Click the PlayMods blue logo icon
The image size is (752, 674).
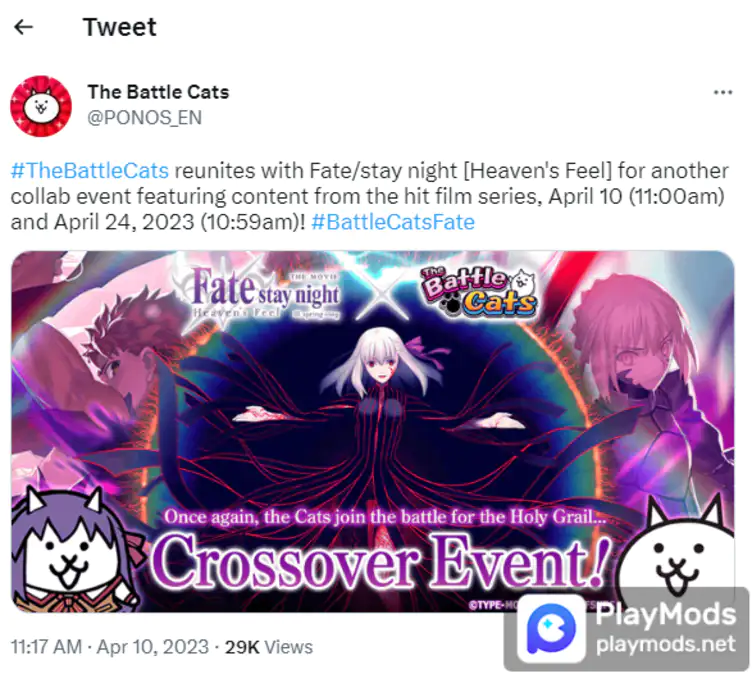(x=551, y=628)
